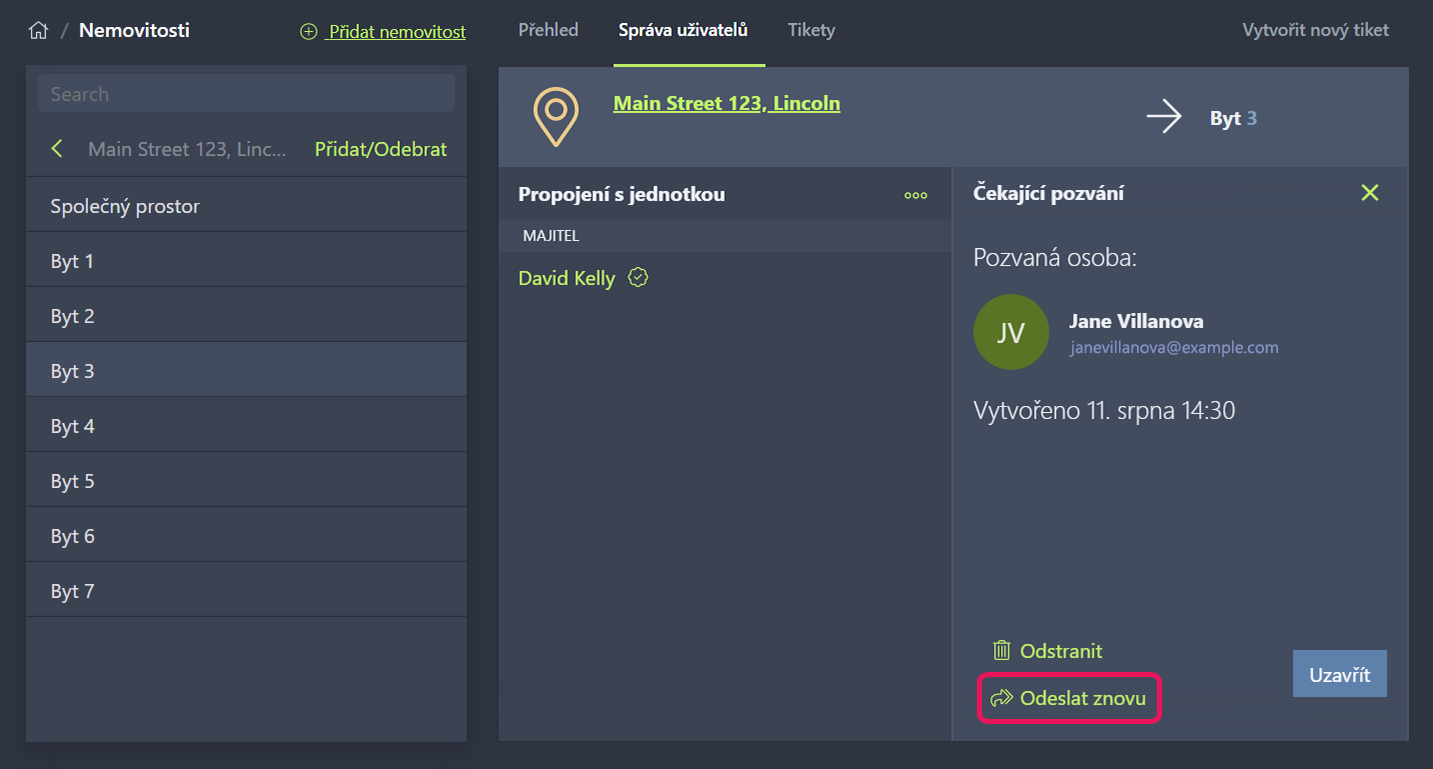Open the Main Street 123, Lincoln address link
1433x769 pixels.
coord(727,103)
